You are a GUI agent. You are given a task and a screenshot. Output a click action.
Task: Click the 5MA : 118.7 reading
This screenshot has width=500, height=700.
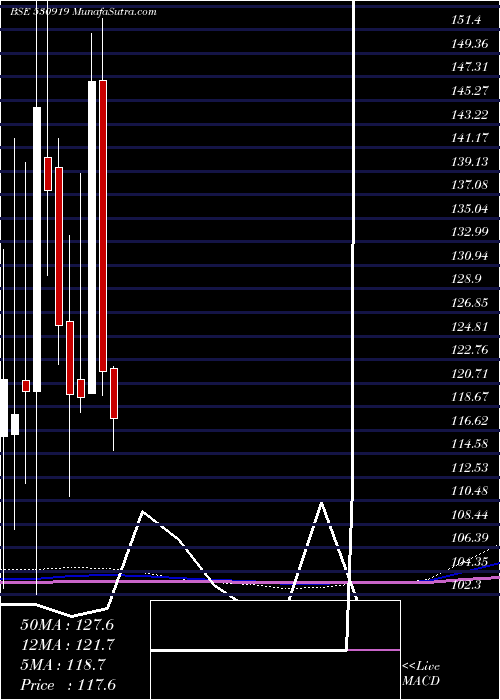click(62, 665)
